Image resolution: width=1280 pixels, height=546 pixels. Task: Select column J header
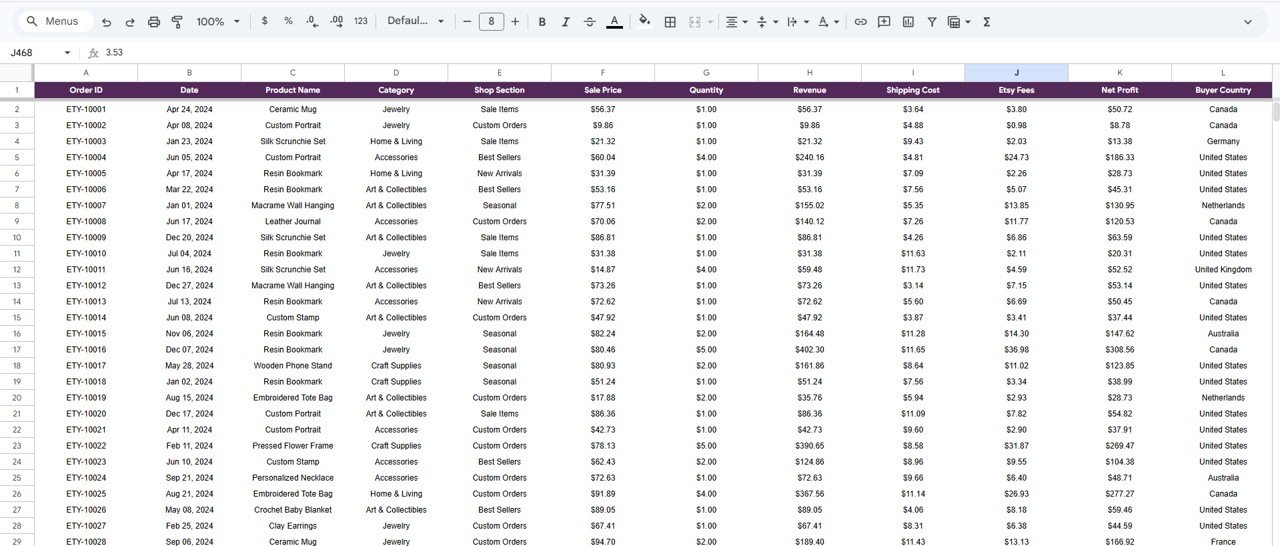1016,72
